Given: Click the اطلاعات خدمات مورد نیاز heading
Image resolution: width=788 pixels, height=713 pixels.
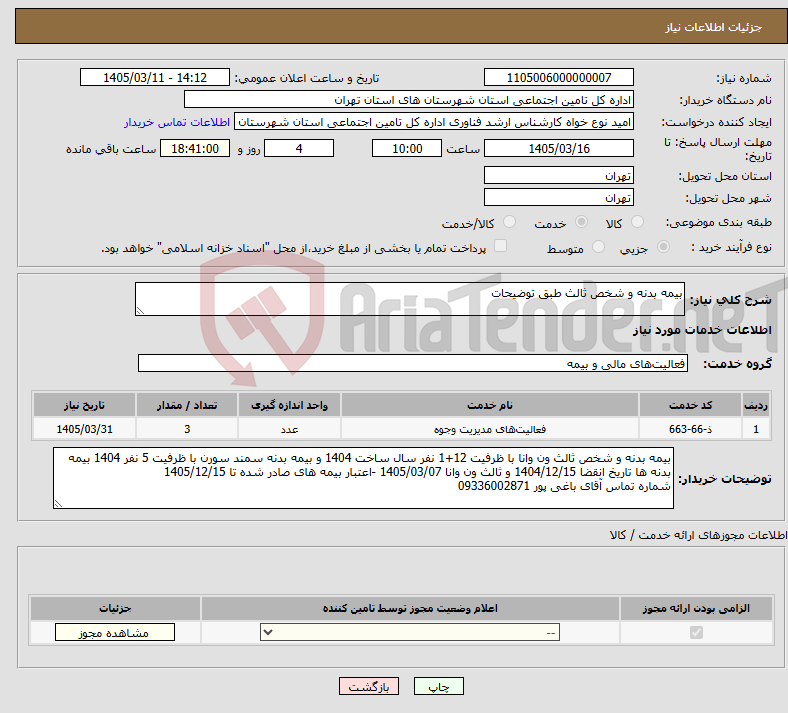Looking at the screenshot, I should coord(702,330).
